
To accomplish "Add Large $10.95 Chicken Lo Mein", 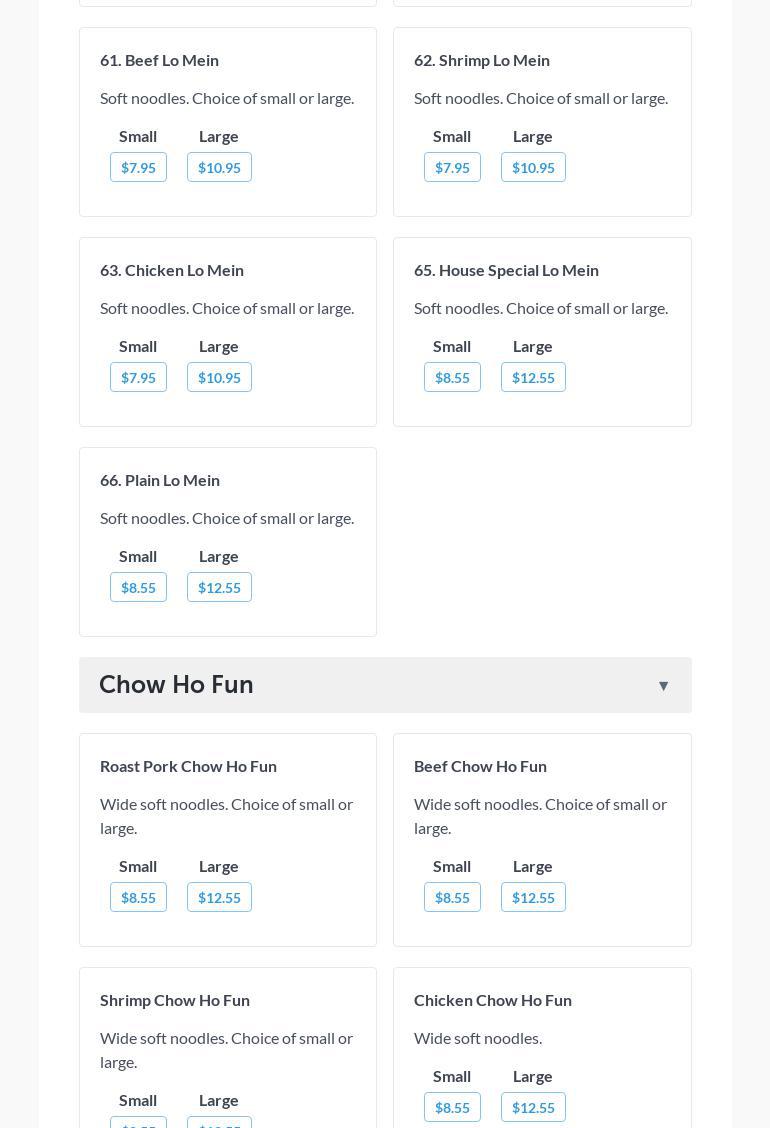I will point(219,378).
